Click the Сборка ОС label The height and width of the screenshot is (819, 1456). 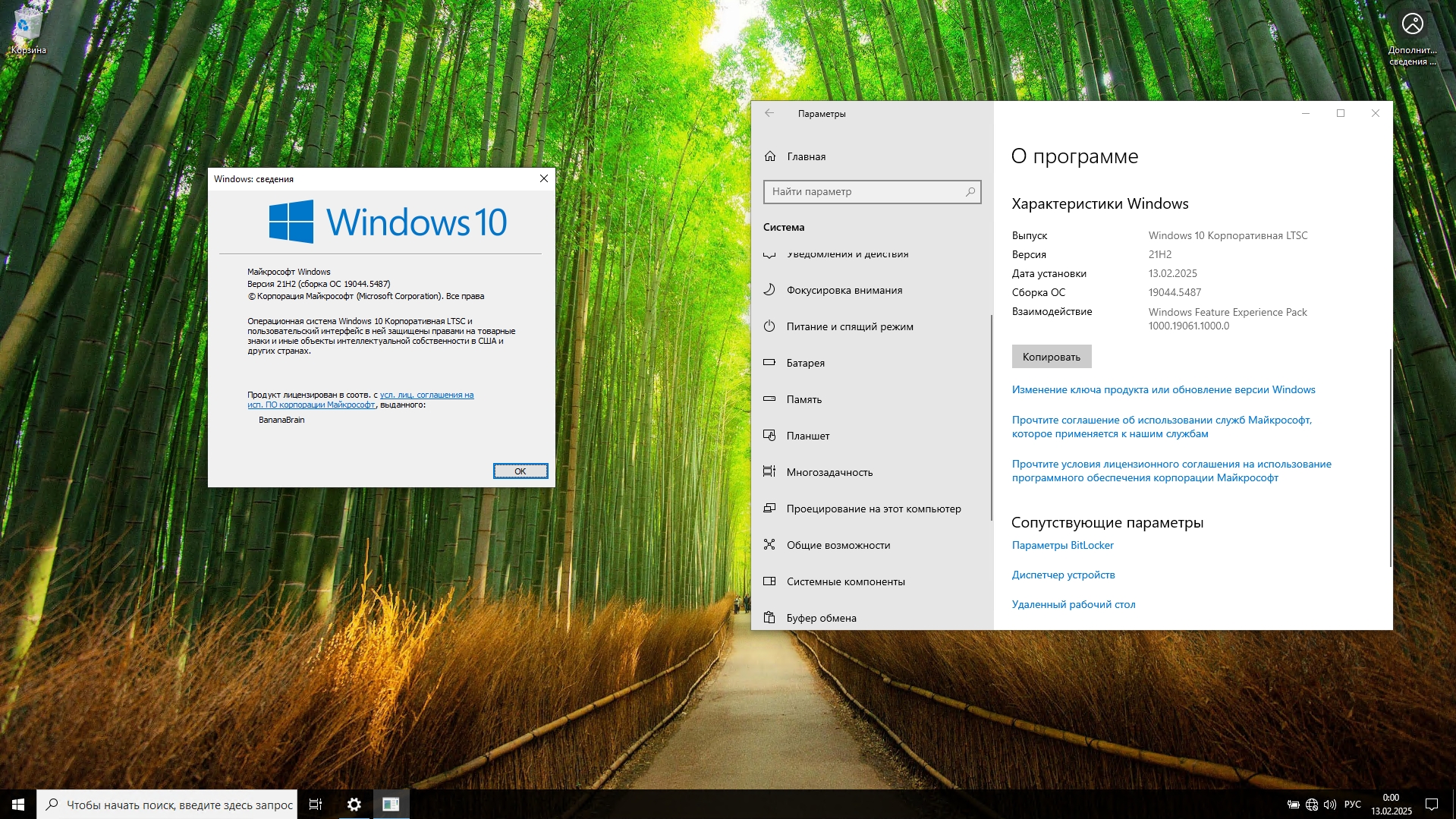coord(1039,292)
